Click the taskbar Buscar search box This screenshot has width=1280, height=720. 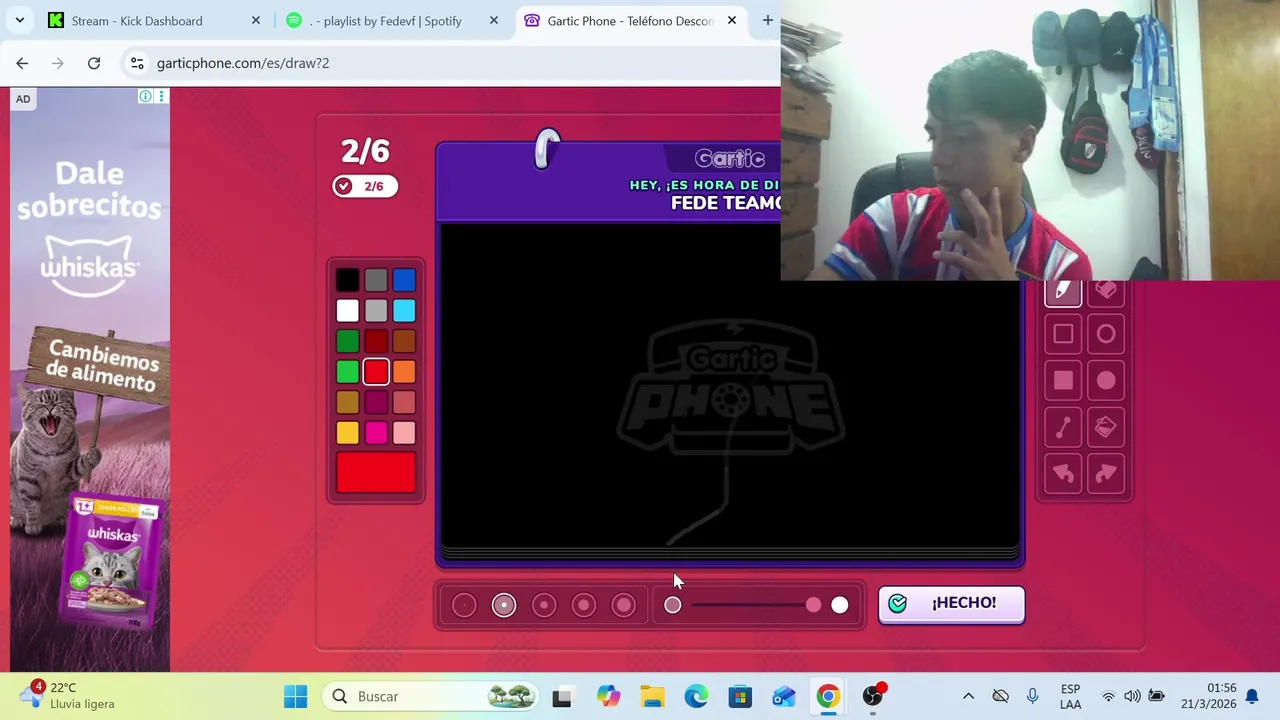click(432, 697)
